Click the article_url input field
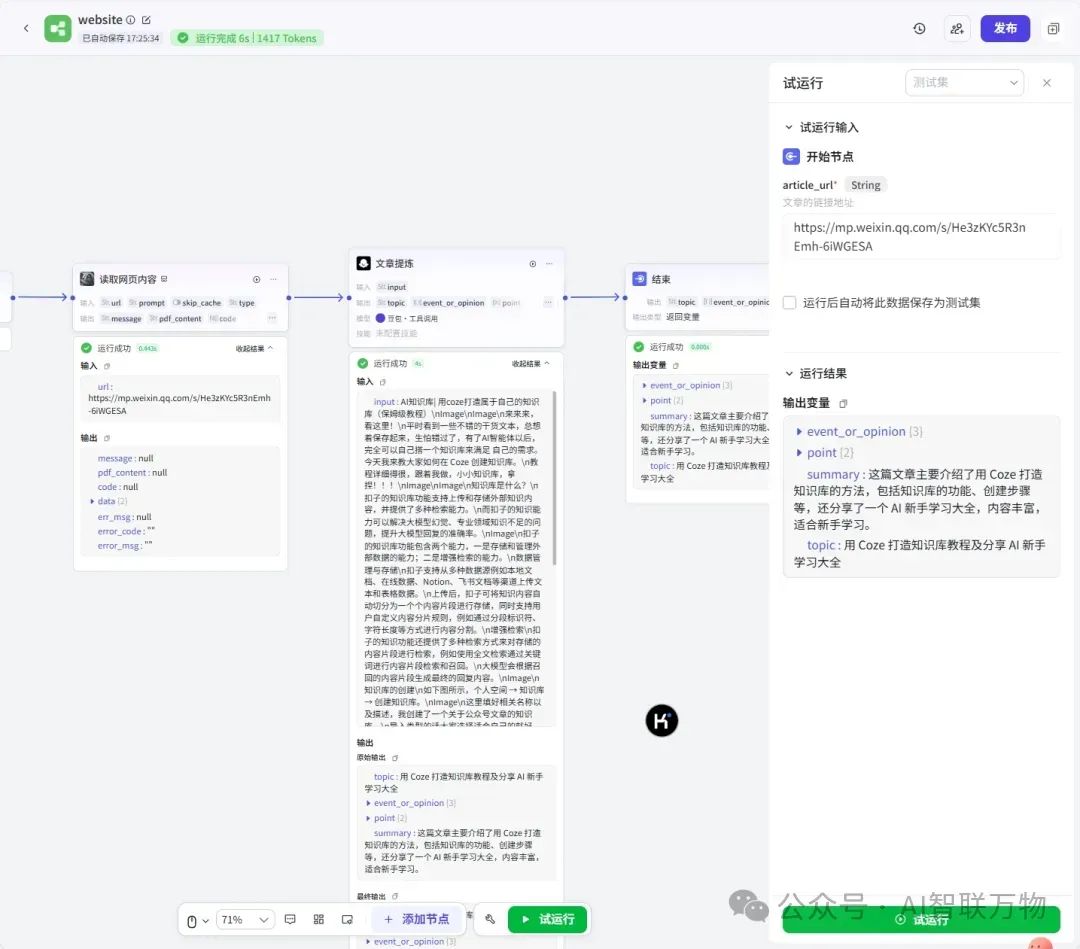The height and width of the screenshot is (949, 1080). (921, 237)
